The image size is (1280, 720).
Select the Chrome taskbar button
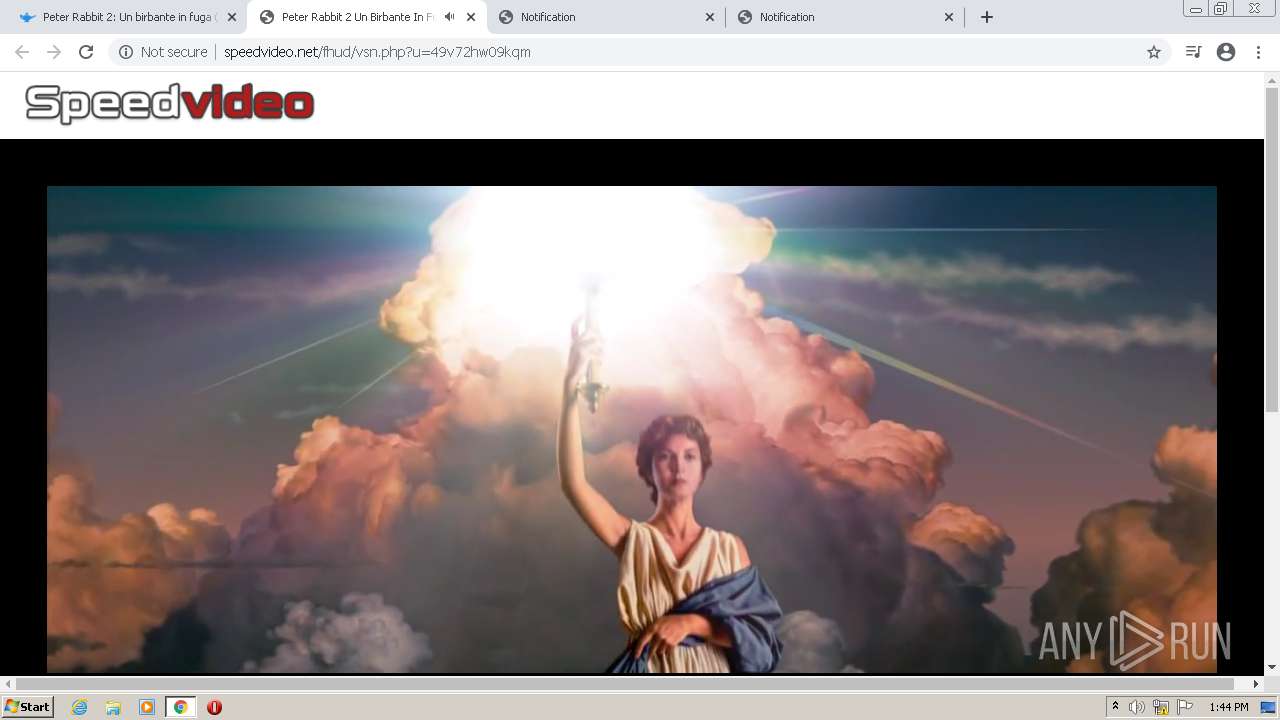(x=181, y=707)
